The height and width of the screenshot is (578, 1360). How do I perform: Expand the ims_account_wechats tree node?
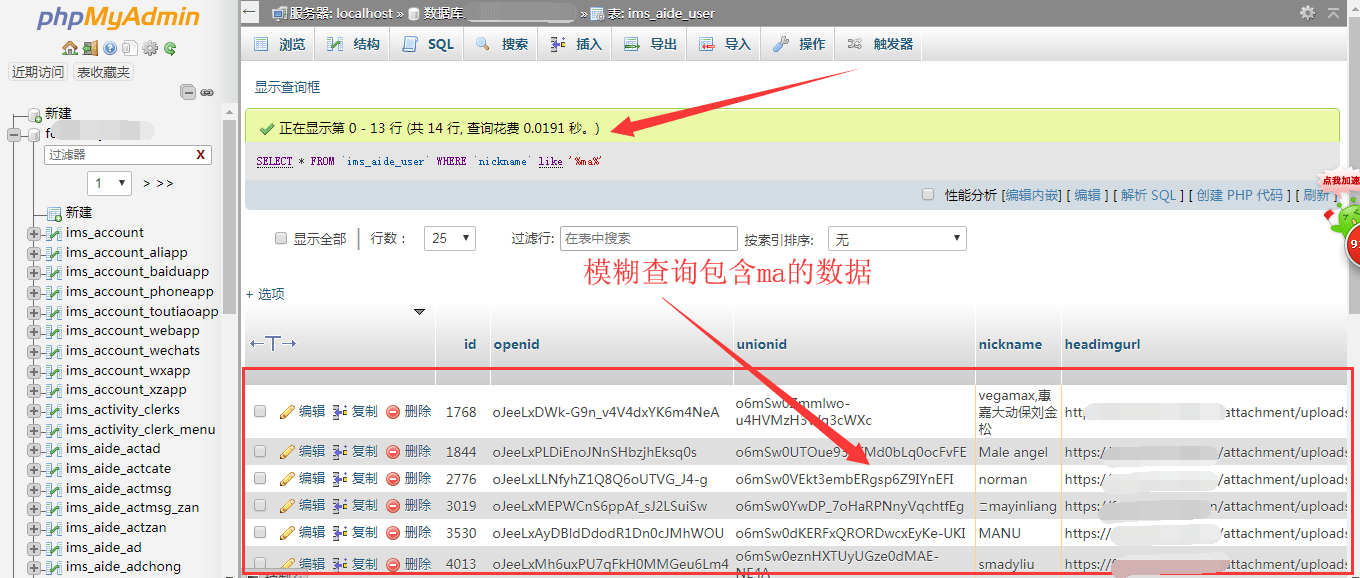click(x=34, y=351)
